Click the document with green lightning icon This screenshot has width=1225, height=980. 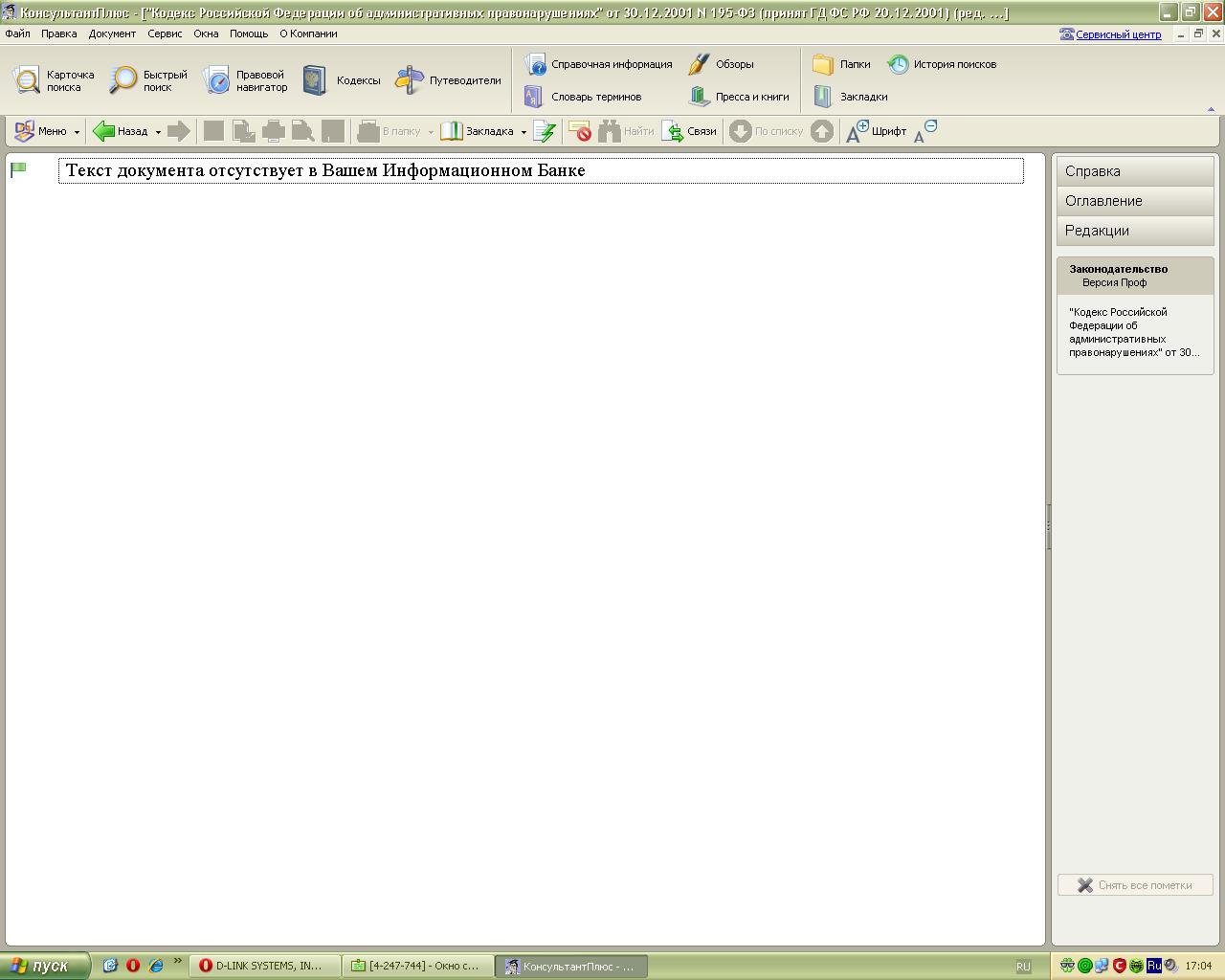[545, 131]
